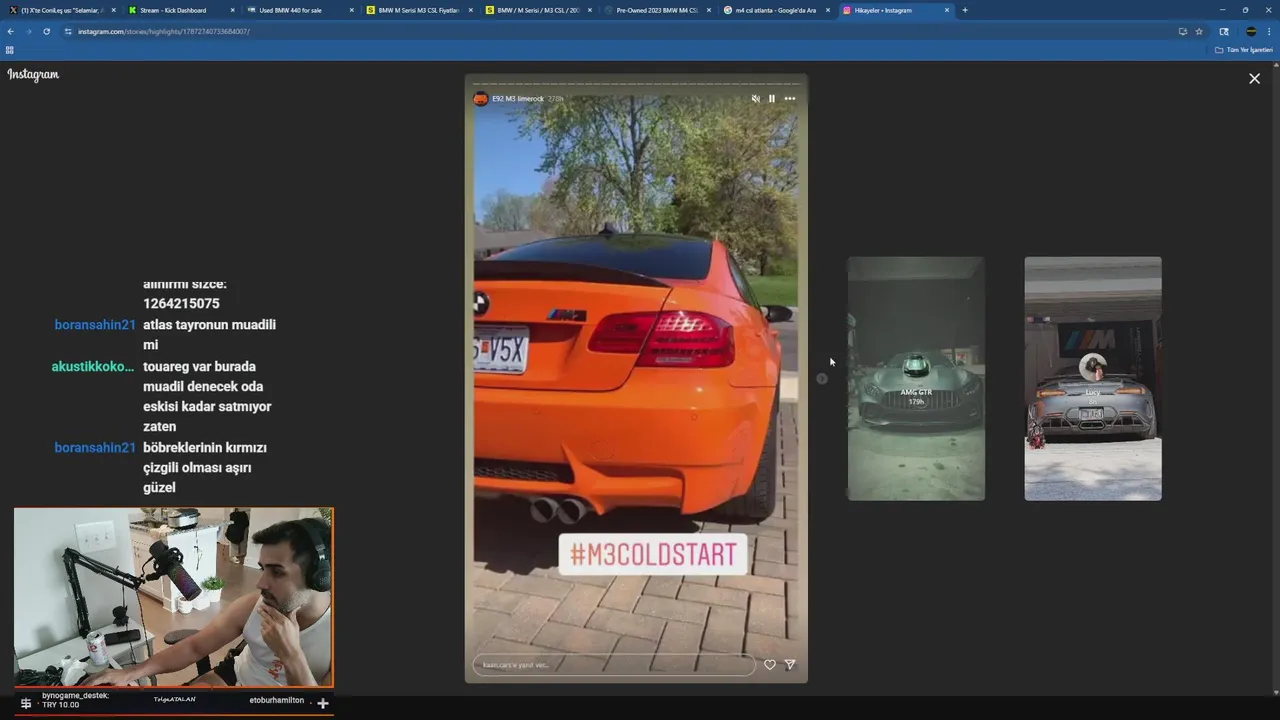
Task: Open E92 M3 limerock highlight profile avatar
Action: pos(481,99)
